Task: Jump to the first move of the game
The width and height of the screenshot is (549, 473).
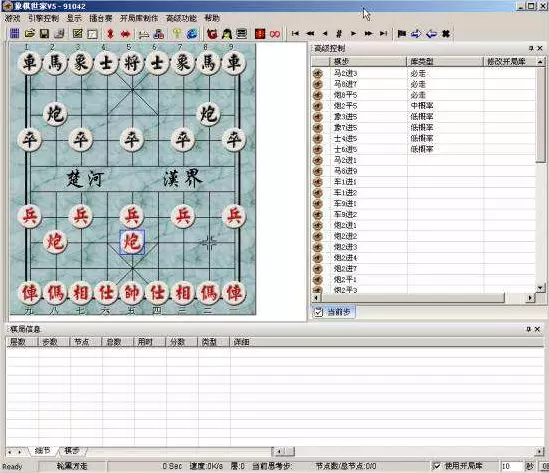Action: (x=295, y=34)
